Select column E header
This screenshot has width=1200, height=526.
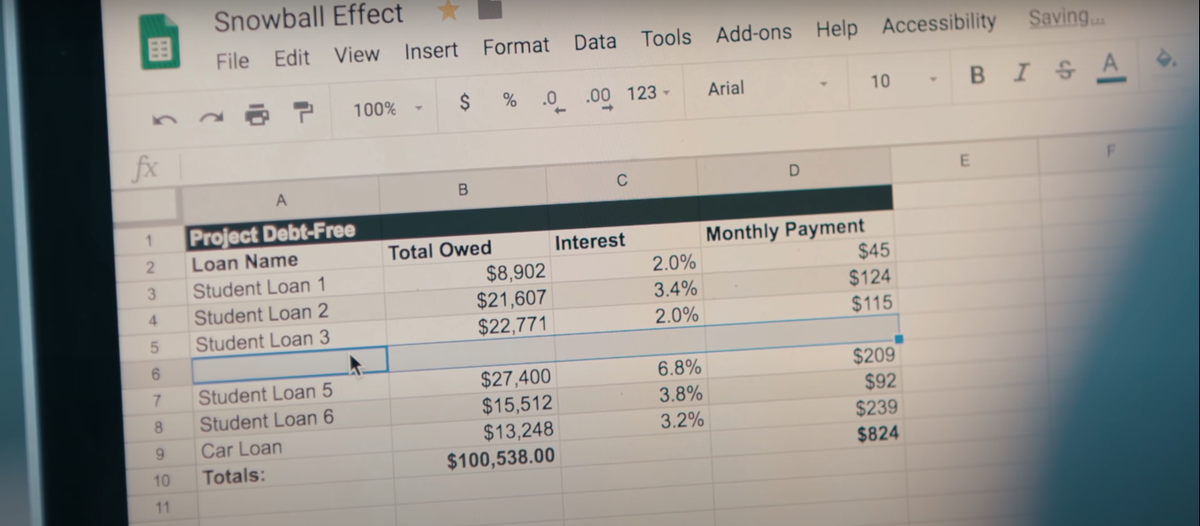click(x=964, y=160)
